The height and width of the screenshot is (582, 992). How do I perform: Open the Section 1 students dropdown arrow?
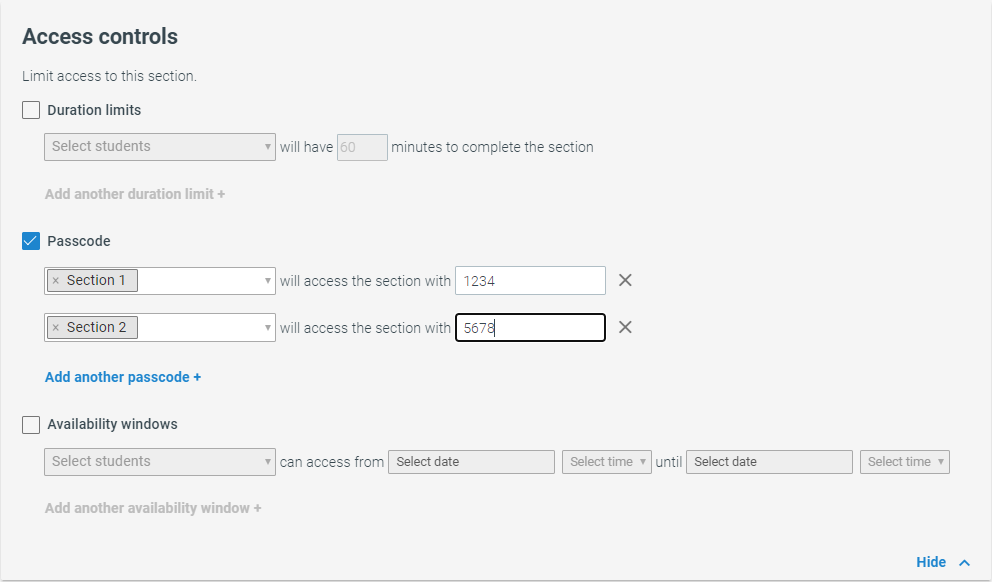click(268, 281)
